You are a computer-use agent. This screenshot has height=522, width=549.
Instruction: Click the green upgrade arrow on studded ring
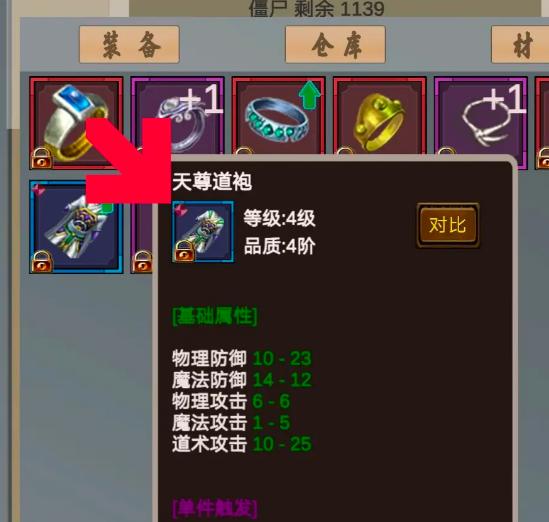click(309, 95)
